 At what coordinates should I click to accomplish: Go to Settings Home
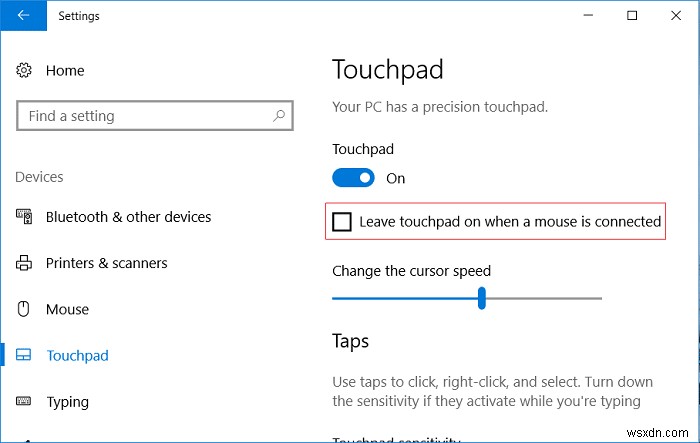click(65, 70)
